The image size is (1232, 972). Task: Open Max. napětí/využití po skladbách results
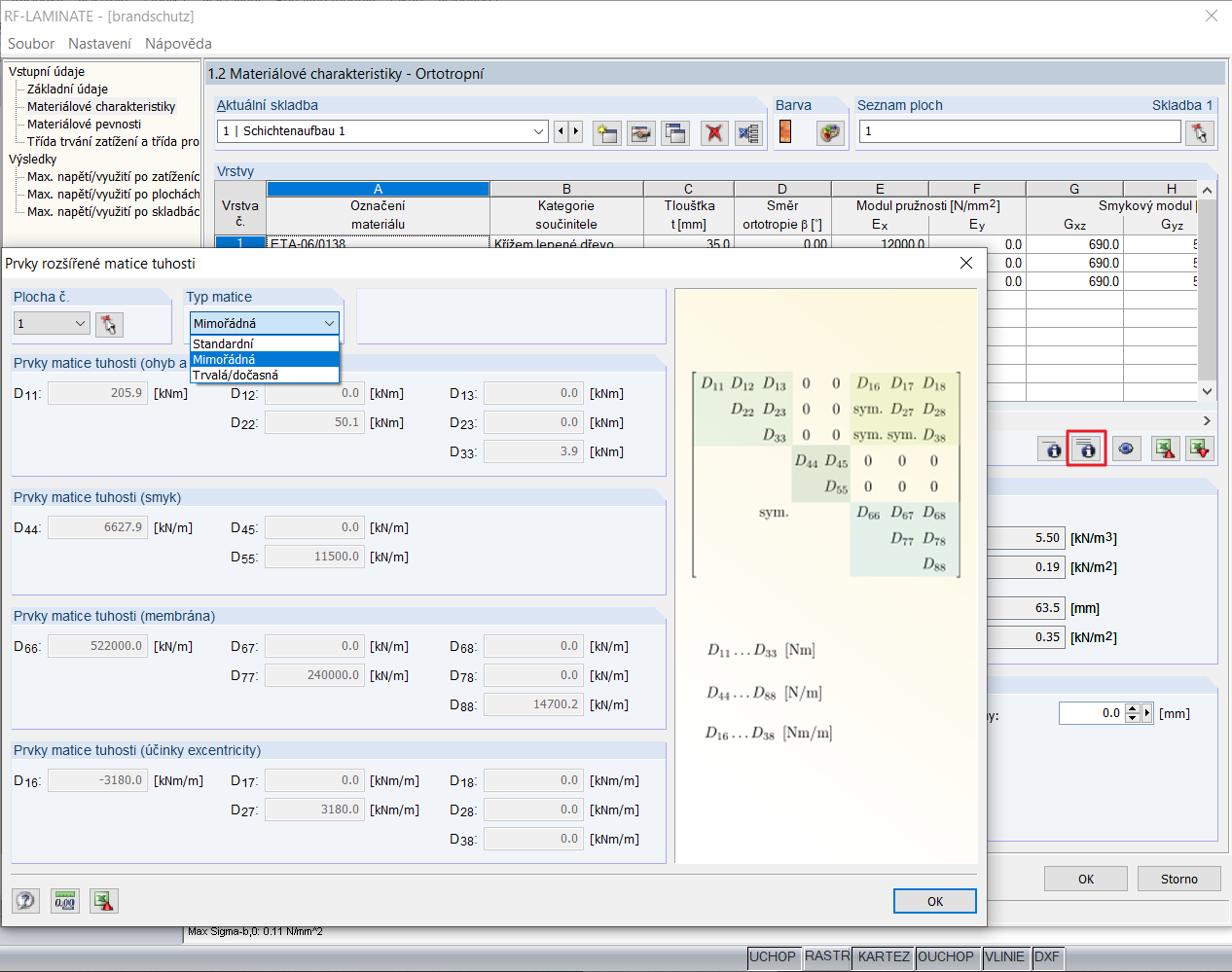[113, 211]
